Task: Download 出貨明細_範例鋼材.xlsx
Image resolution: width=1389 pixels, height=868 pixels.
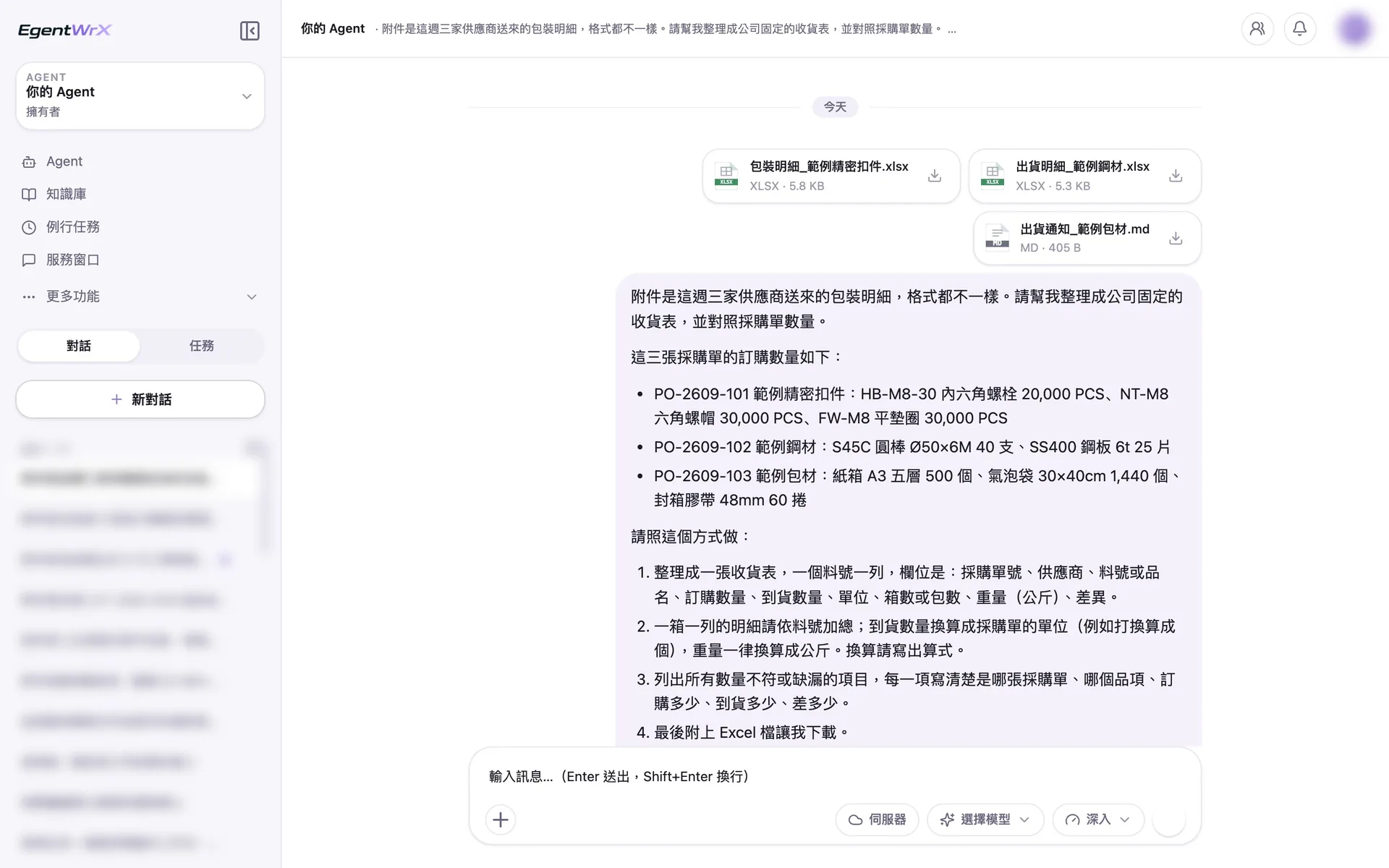Action: (x=1176, y=176)
